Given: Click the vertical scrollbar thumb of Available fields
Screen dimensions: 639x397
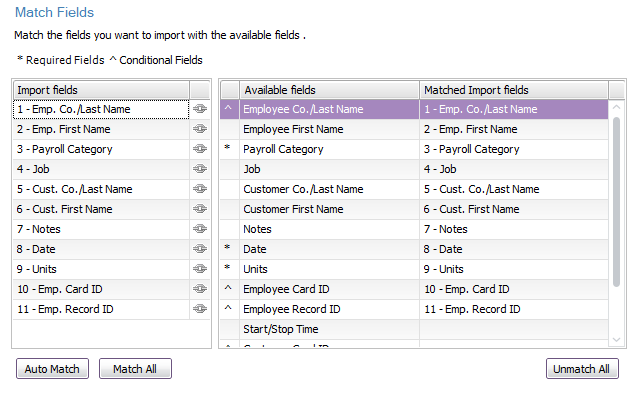Looking at the screenshot, I should pos(616,202).
